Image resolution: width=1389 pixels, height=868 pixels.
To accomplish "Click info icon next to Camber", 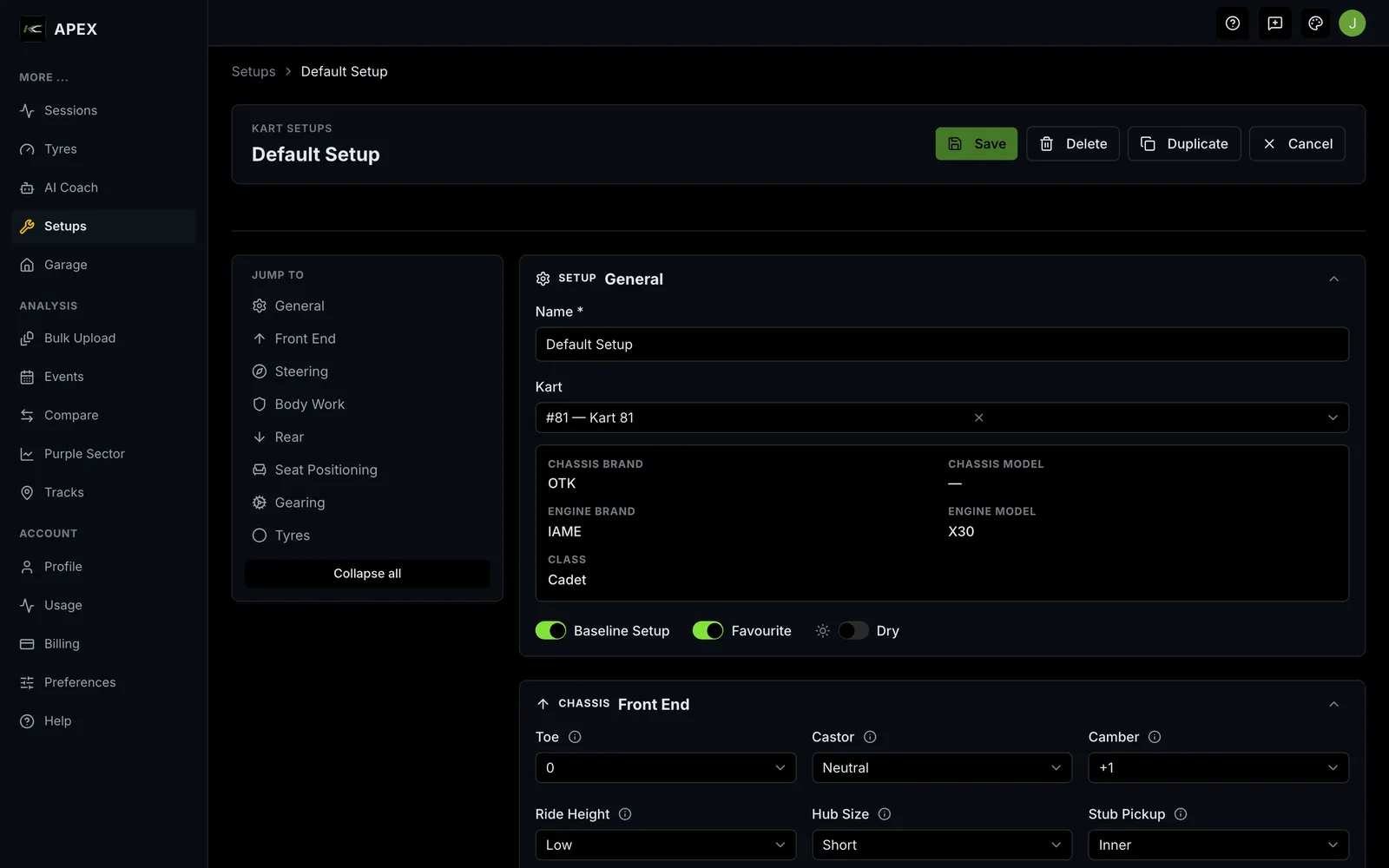I will click(1155, 737).
